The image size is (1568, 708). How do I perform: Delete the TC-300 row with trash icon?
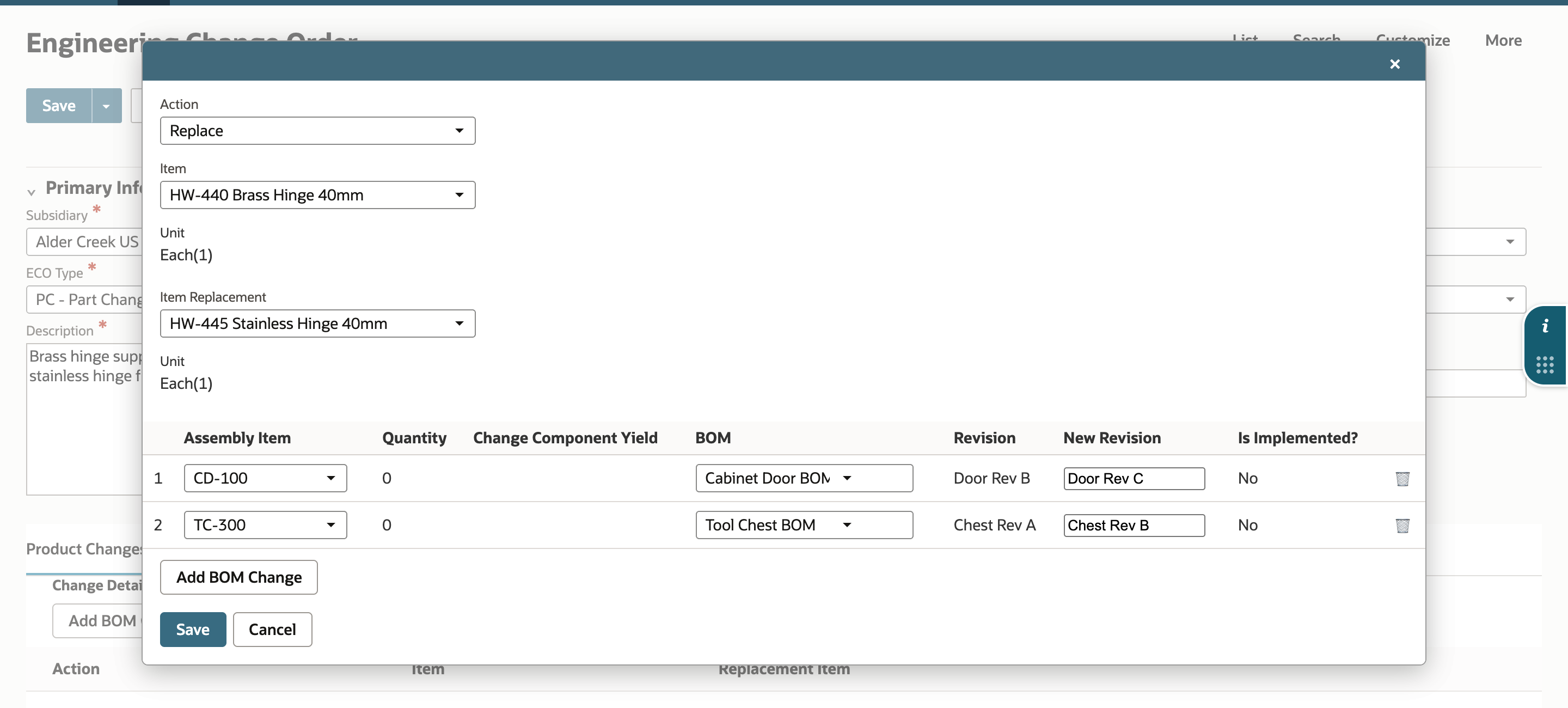coord(1402,526)
